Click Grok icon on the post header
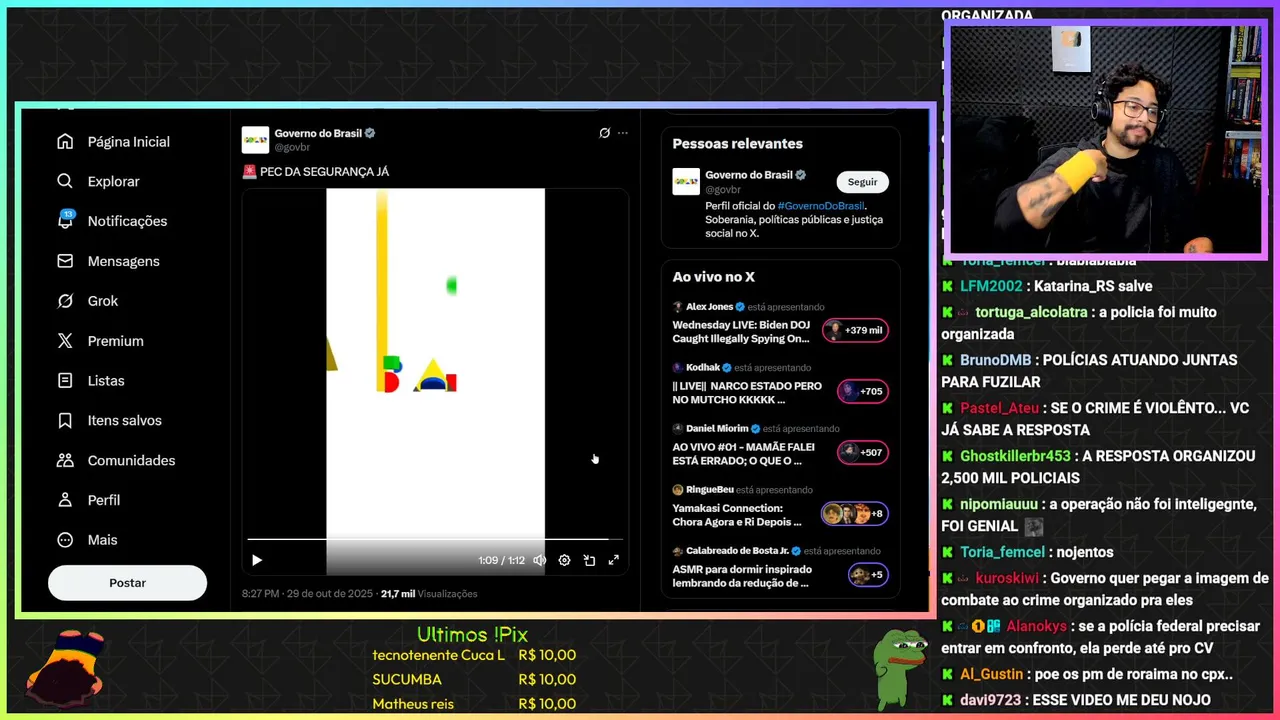Screen dimensions: 1280x720 (604, 133)
